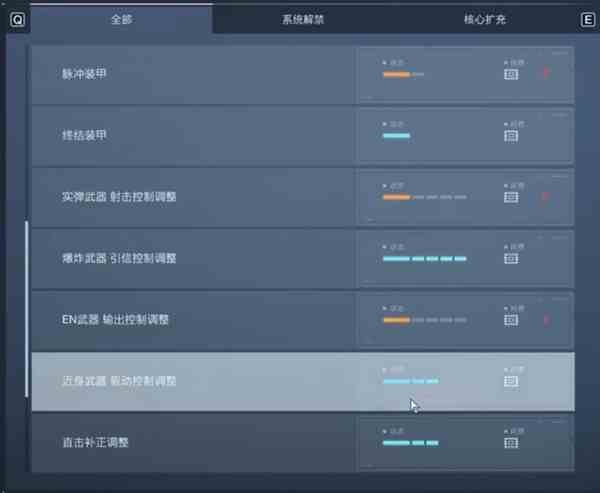
Task: Open the 全部 tab
Action: pos(121,19)
